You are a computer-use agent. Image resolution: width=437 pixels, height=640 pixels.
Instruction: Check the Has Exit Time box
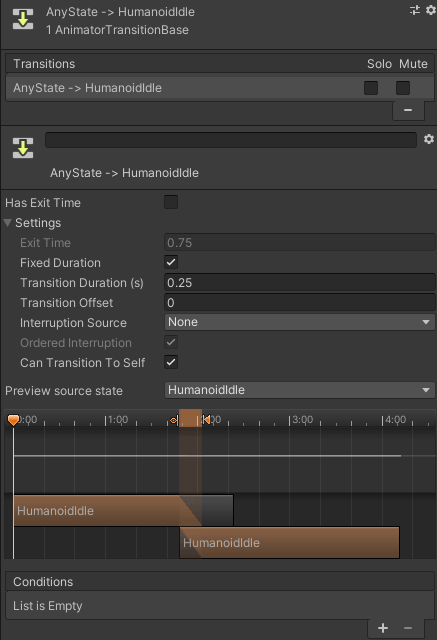tap(171, 202)
